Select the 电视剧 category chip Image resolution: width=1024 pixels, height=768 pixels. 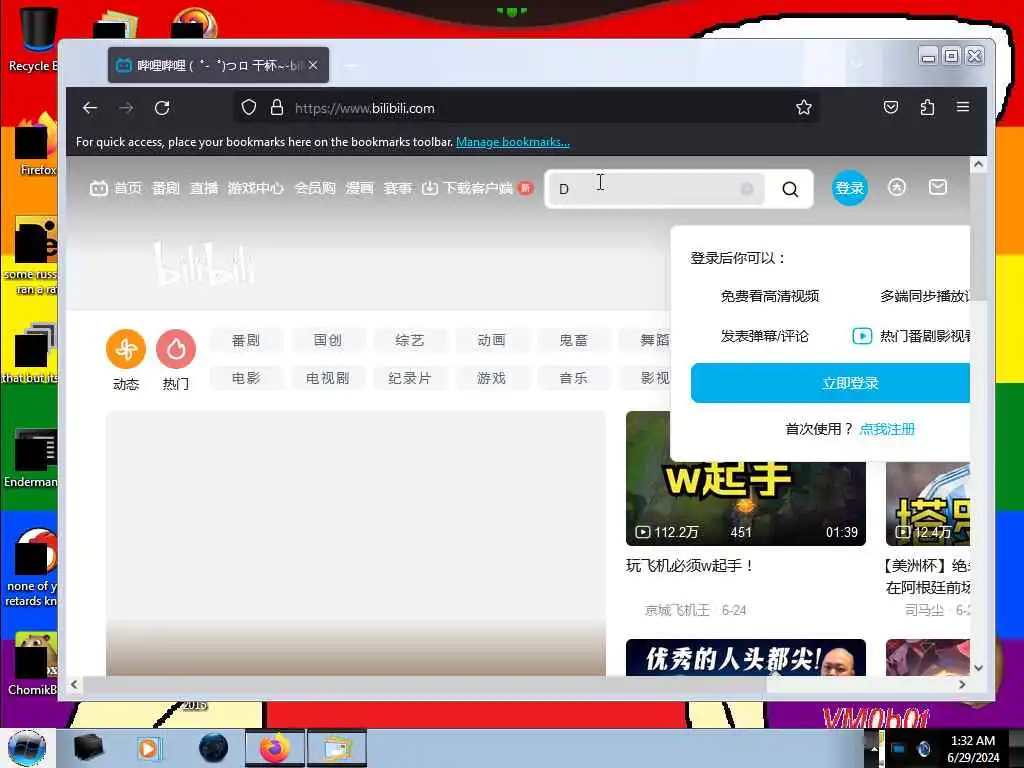[328, 378]
